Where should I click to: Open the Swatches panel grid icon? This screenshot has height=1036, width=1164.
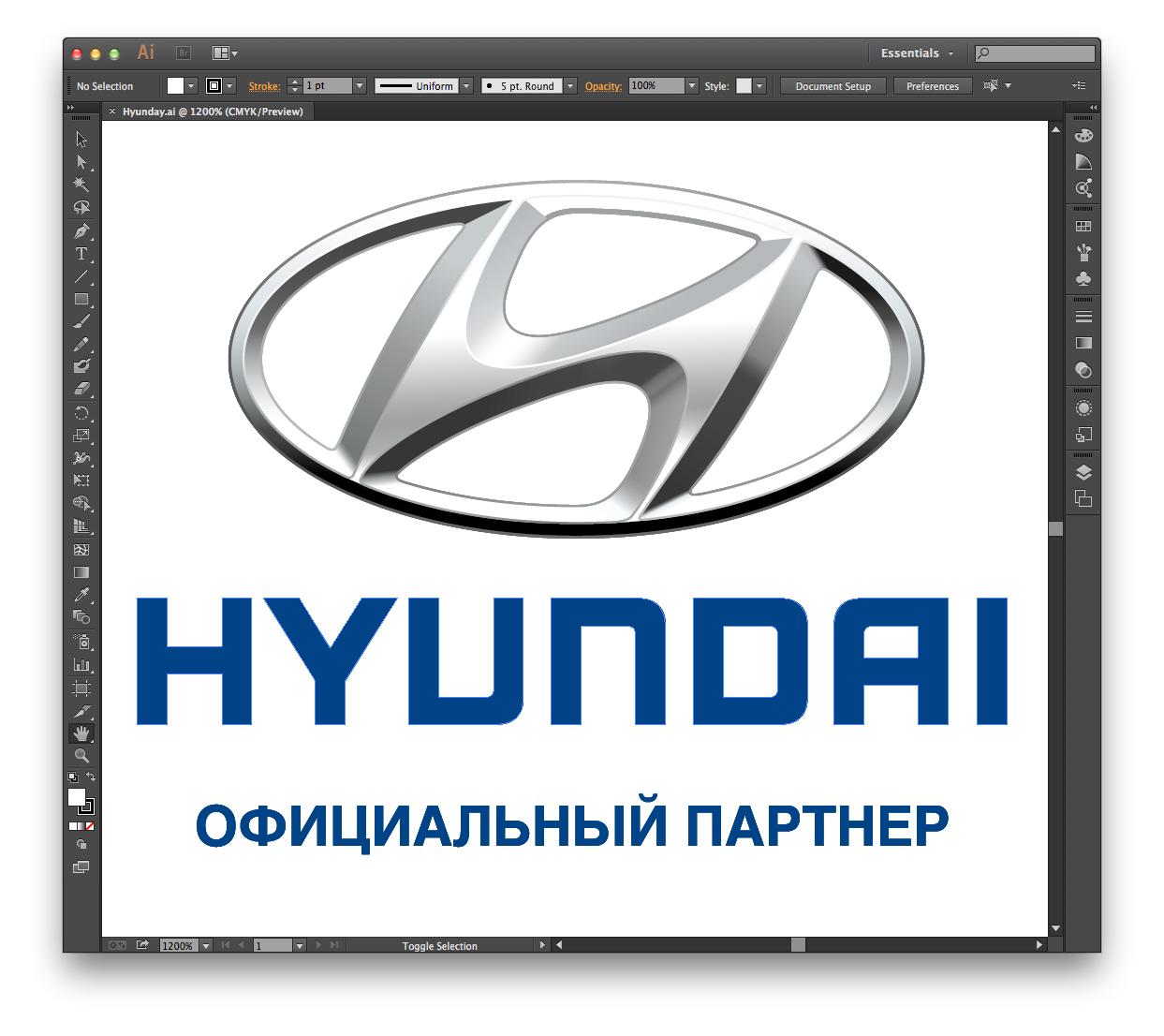[x=1083, y=227]
